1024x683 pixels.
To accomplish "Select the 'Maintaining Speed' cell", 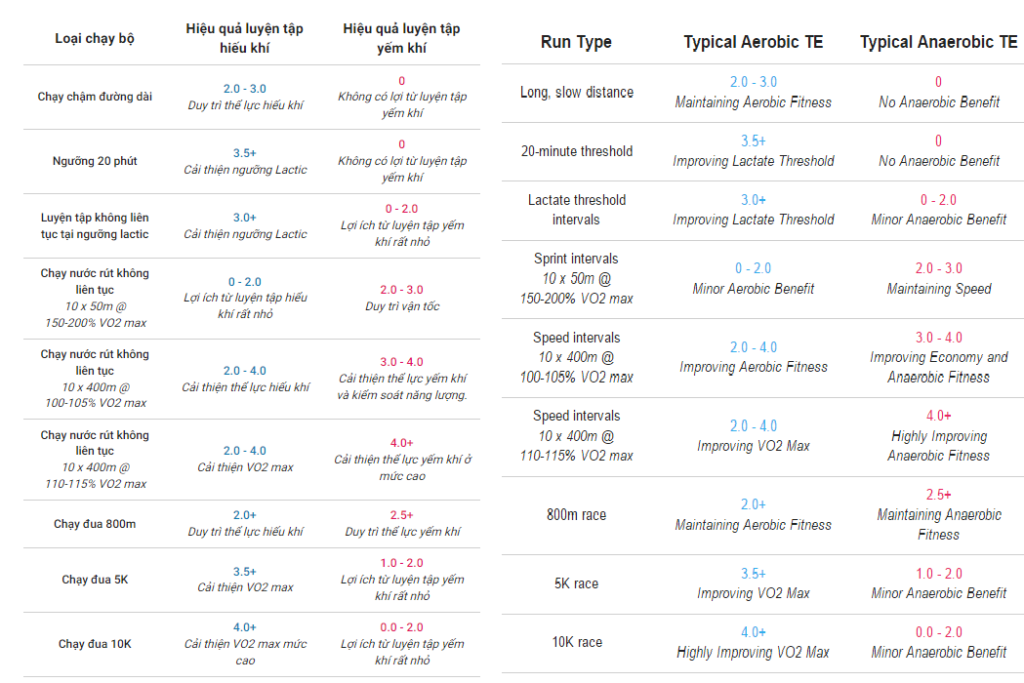I will point(938,289).
